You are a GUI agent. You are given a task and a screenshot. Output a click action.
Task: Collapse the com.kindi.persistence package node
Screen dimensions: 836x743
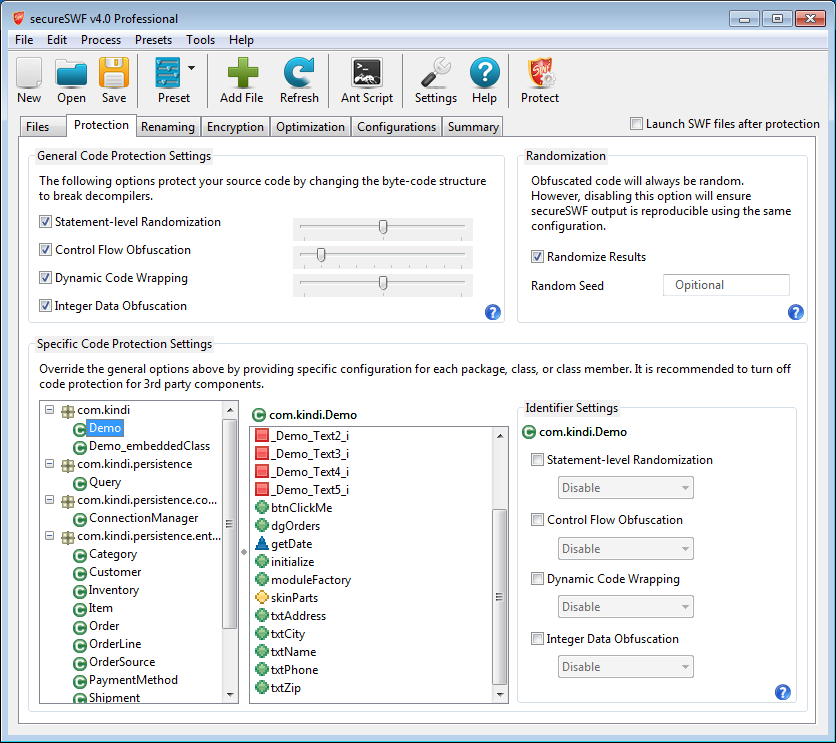[x=49, y=464]
